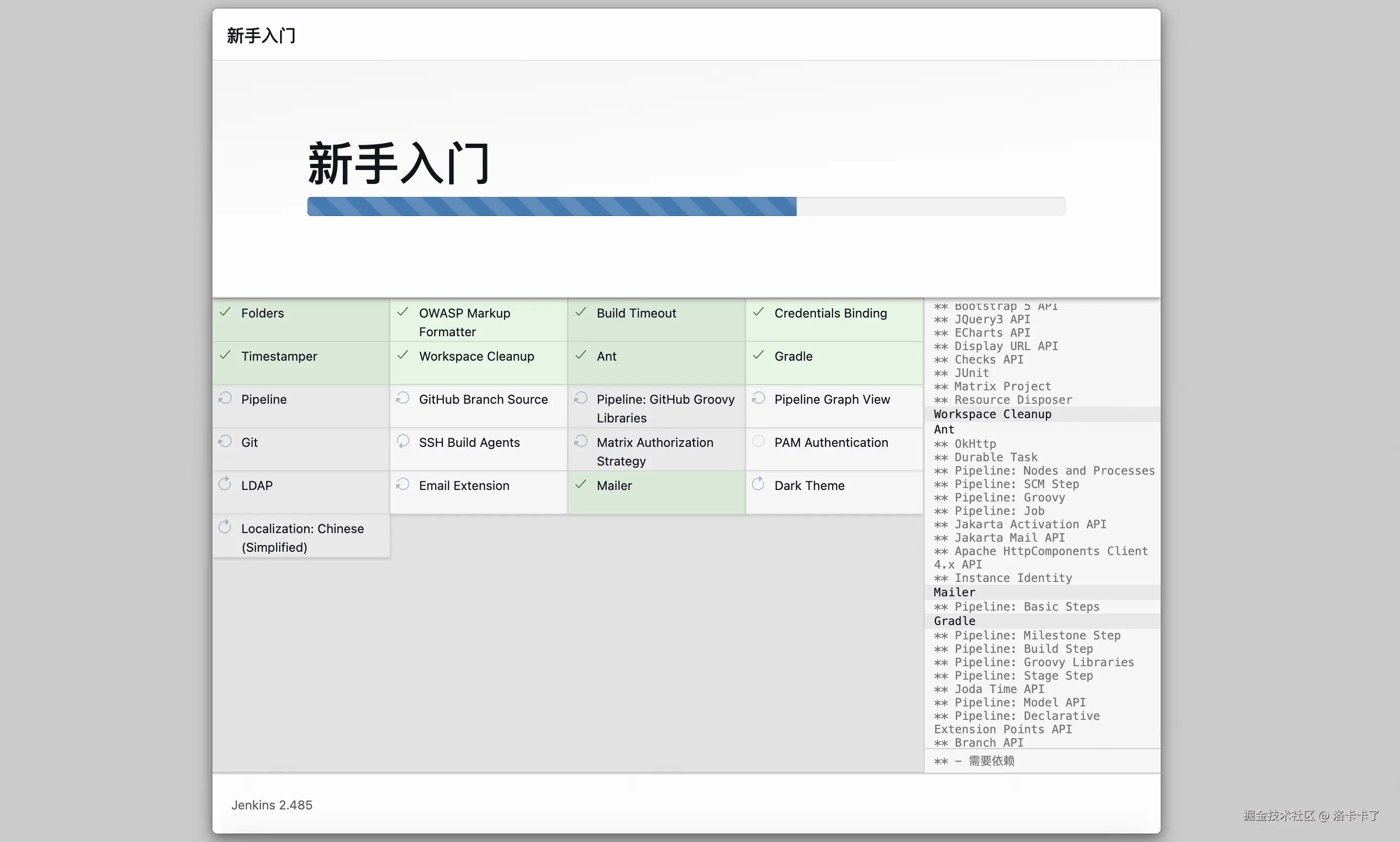This screenshot has height=842, width=1400.
Task: Click the checkmark next to Gradle plugin
Action: [x=758, y=355]
